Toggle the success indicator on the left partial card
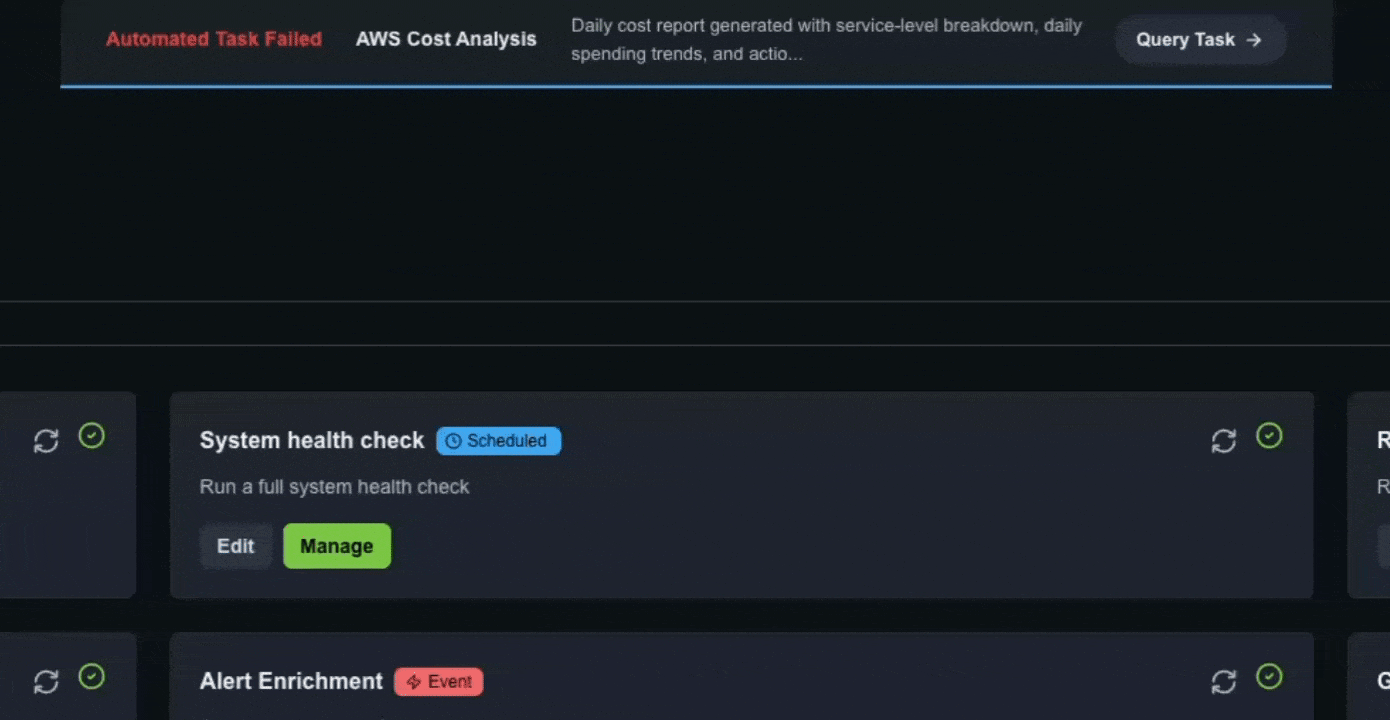The image size is (1390, 720). pyautogui.click(x=91, y=434)
